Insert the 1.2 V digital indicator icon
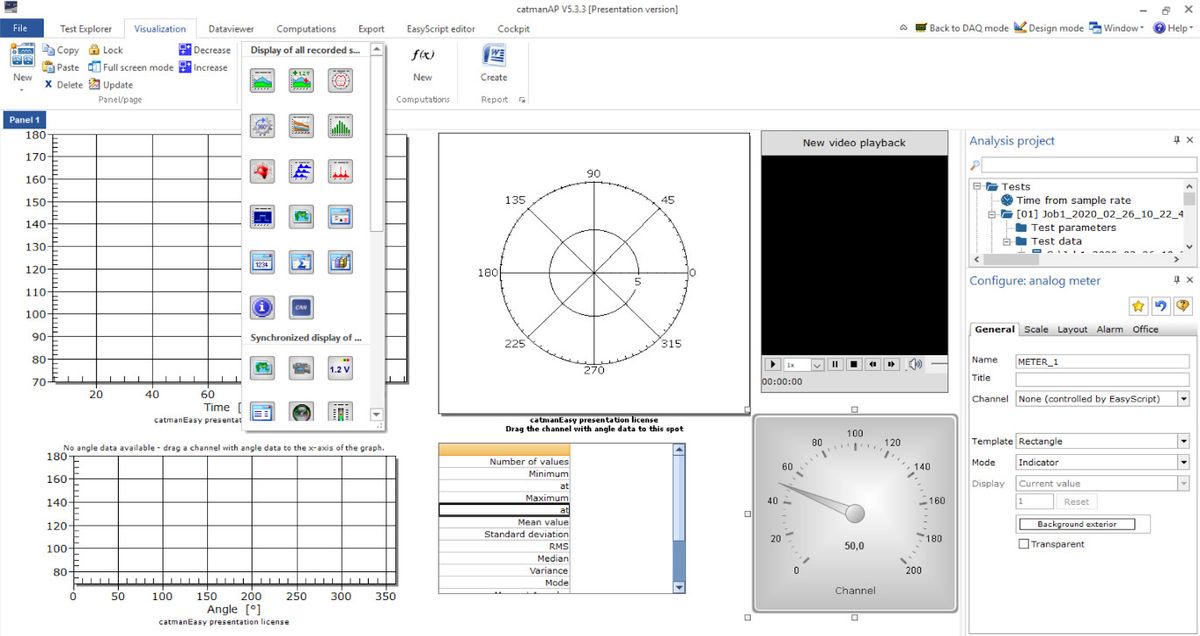Image resolution: width=1200 pixels, height=636 pixels. 341,368
